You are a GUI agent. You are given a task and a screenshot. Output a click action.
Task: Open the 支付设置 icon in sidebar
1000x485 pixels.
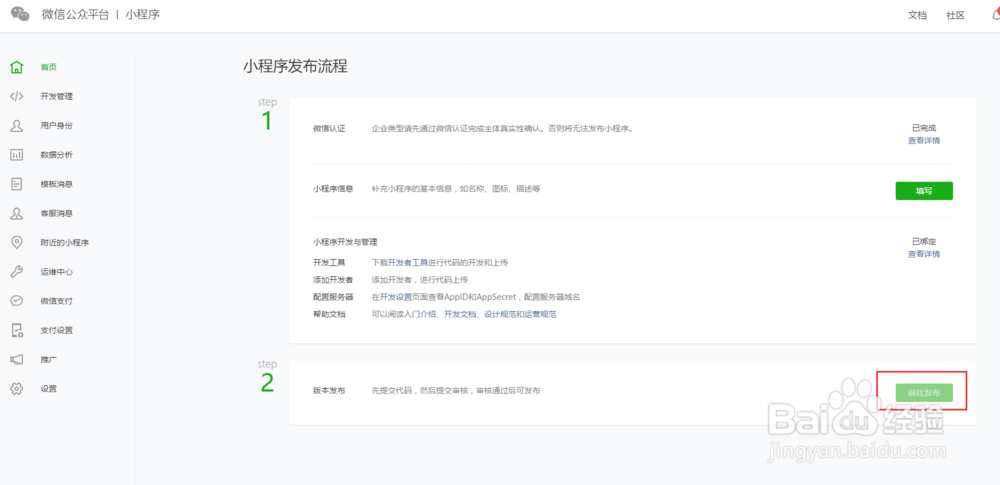coord(17,331)
